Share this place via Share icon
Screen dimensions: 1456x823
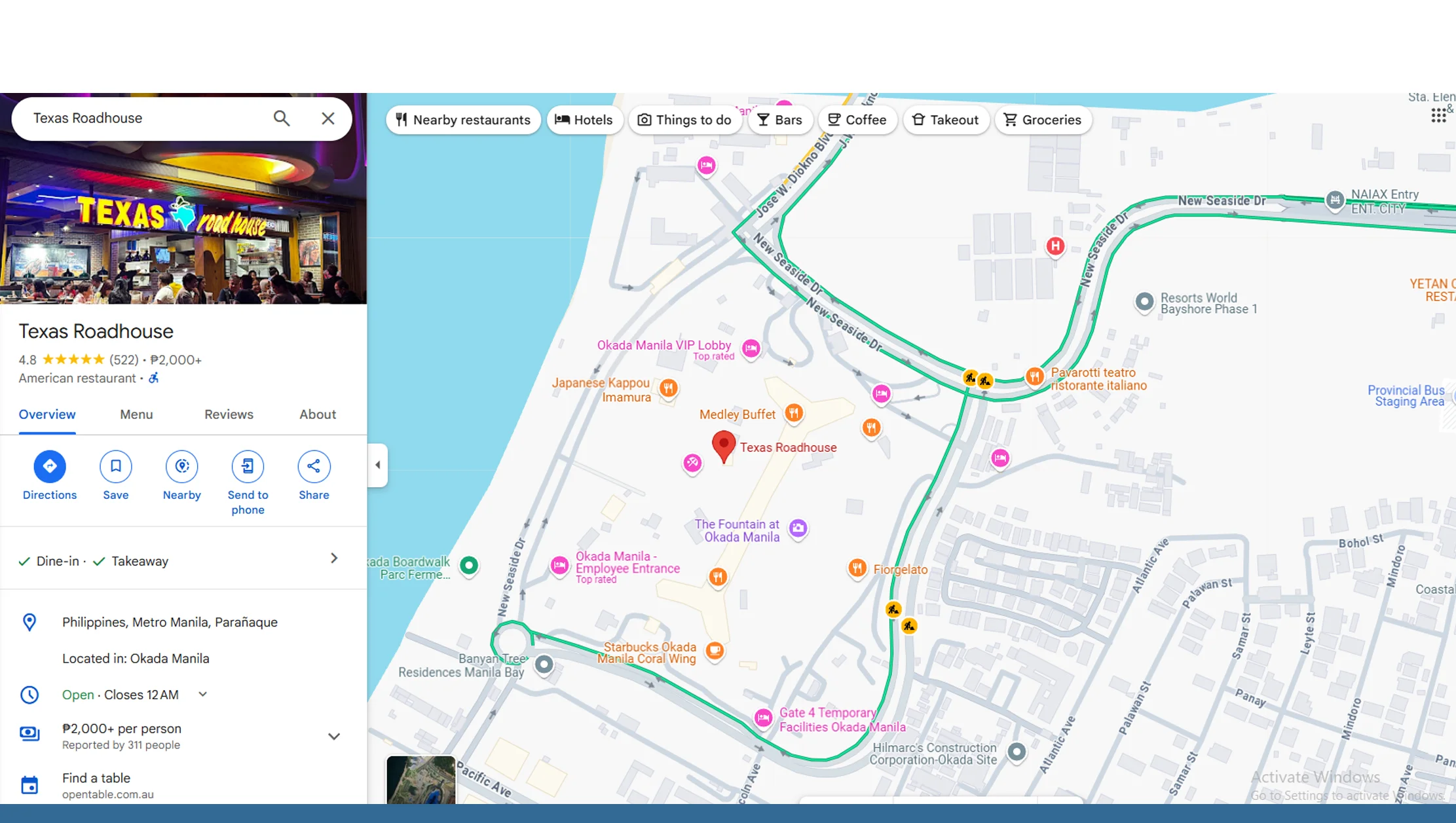point(314,466)
